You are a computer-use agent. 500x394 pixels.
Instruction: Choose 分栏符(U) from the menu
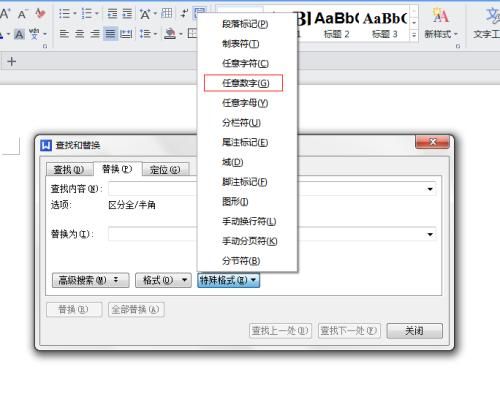pyautogui.click(x=241, y=123)
